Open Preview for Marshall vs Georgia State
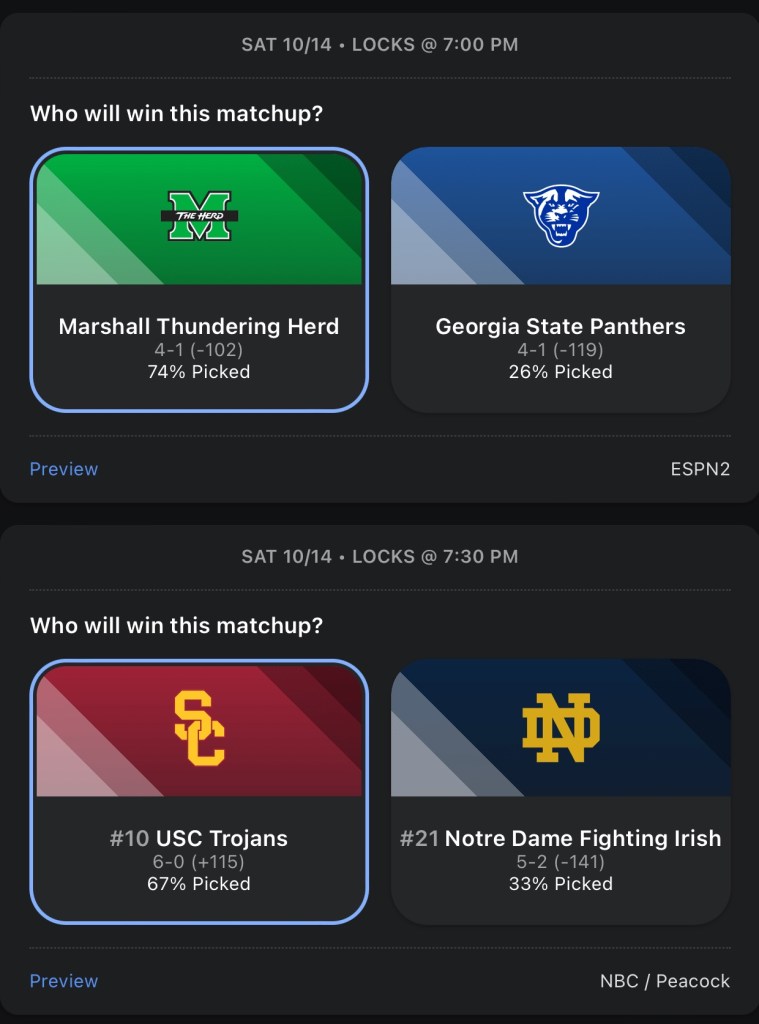This screenshot has width=759, height=1024. pos(64,469)
